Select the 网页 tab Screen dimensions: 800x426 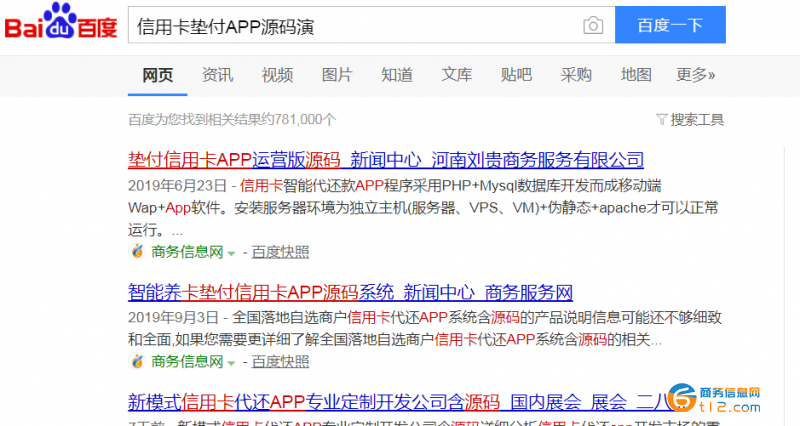158,76
